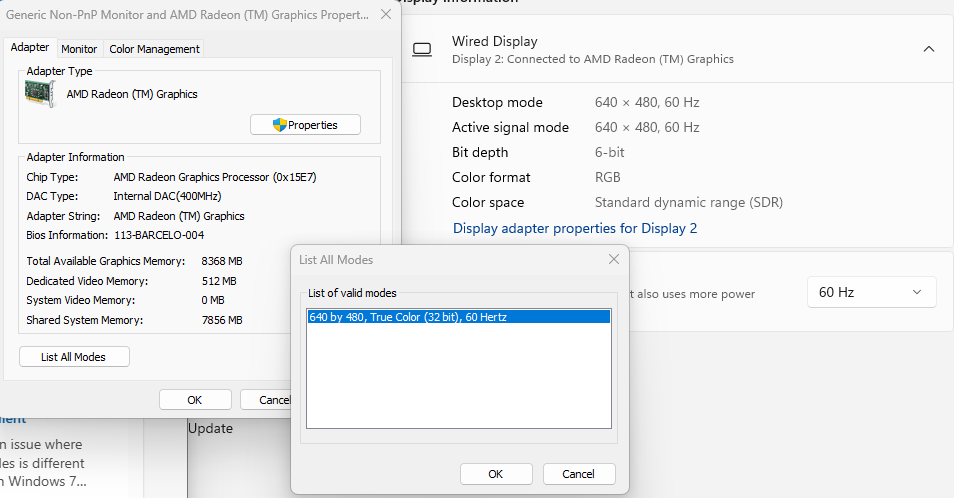Click the List All Modes button
Screen dimensions: 954x498
pos(74,357)
